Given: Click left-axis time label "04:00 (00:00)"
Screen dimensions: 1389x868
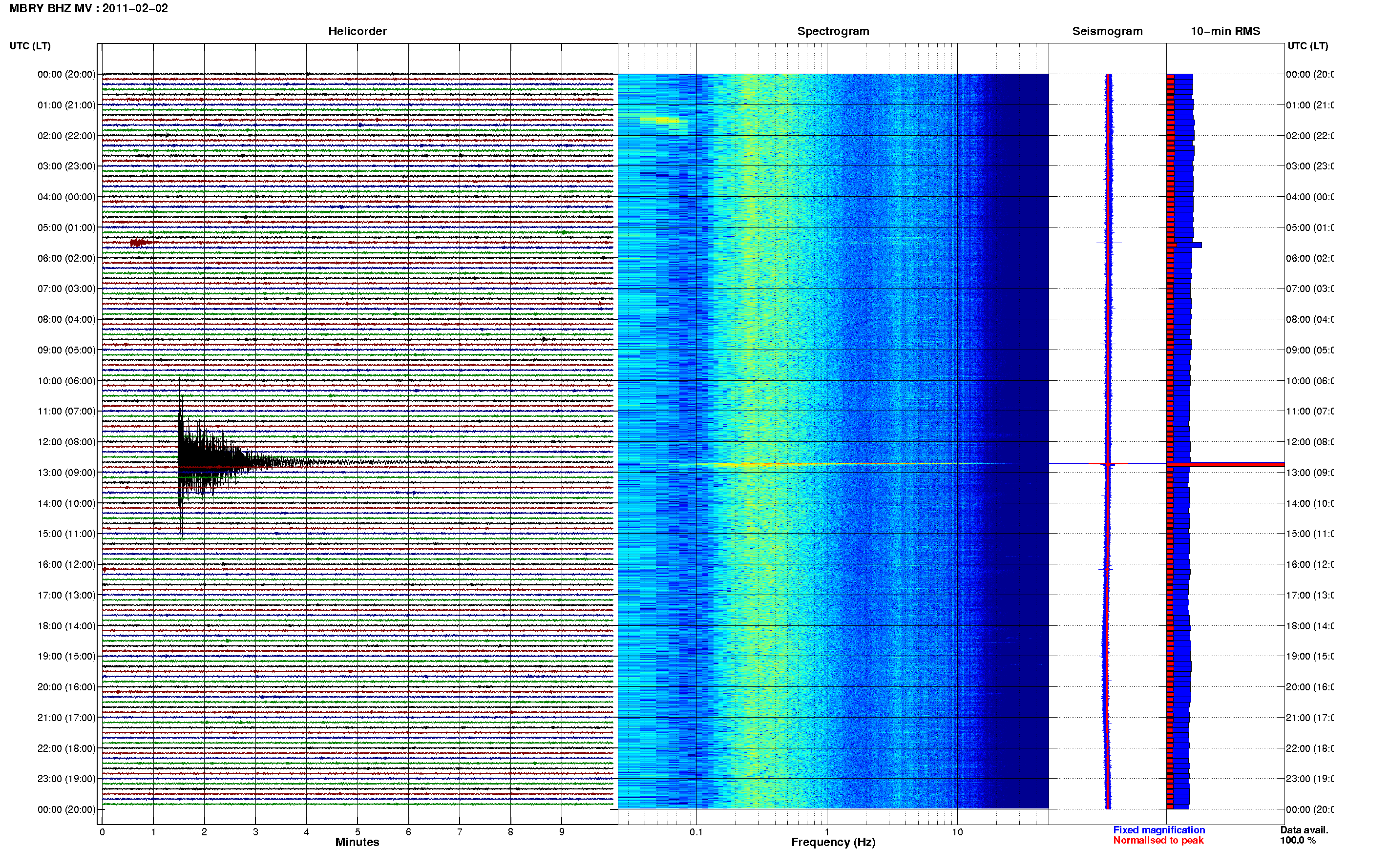Looking at the screenshot, I should [x=66, y=197].
